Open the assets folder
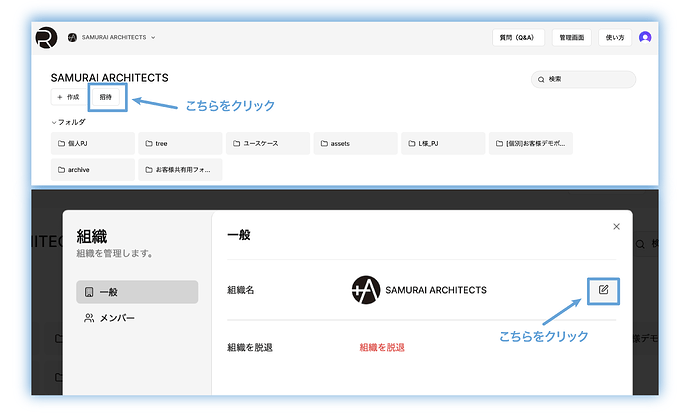The width and height of the screenshot is (690, 413). tap(355, 143)
